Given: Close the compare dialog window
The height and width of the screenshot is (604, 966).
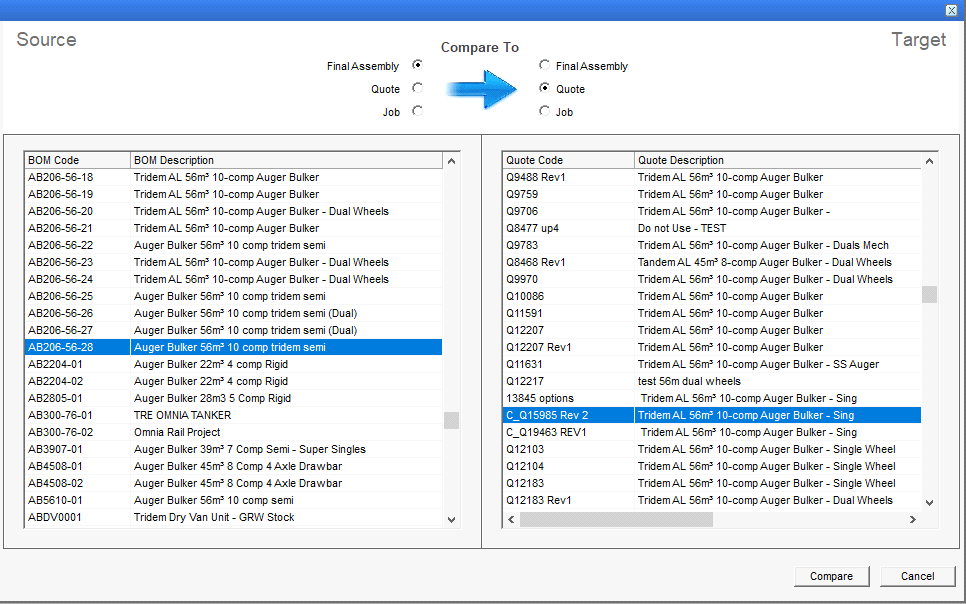Looking at the screenshot, I should 951,9.
